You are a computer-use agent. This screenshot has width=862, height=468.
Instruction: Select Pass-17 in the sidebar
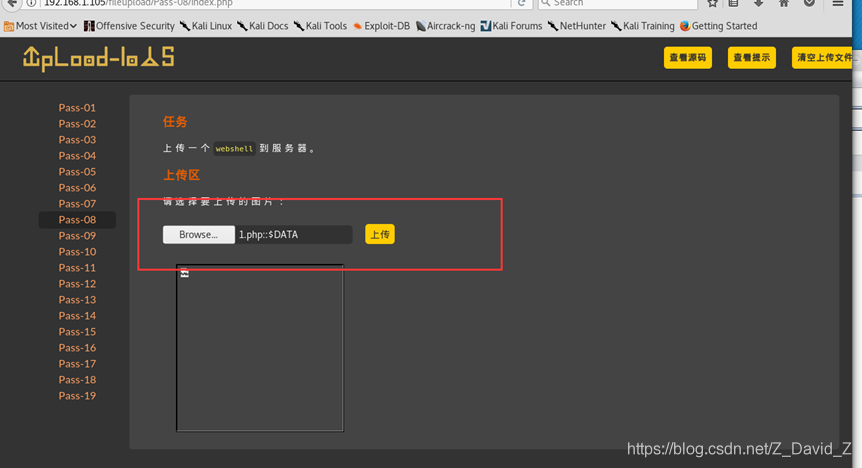(77, 364)
